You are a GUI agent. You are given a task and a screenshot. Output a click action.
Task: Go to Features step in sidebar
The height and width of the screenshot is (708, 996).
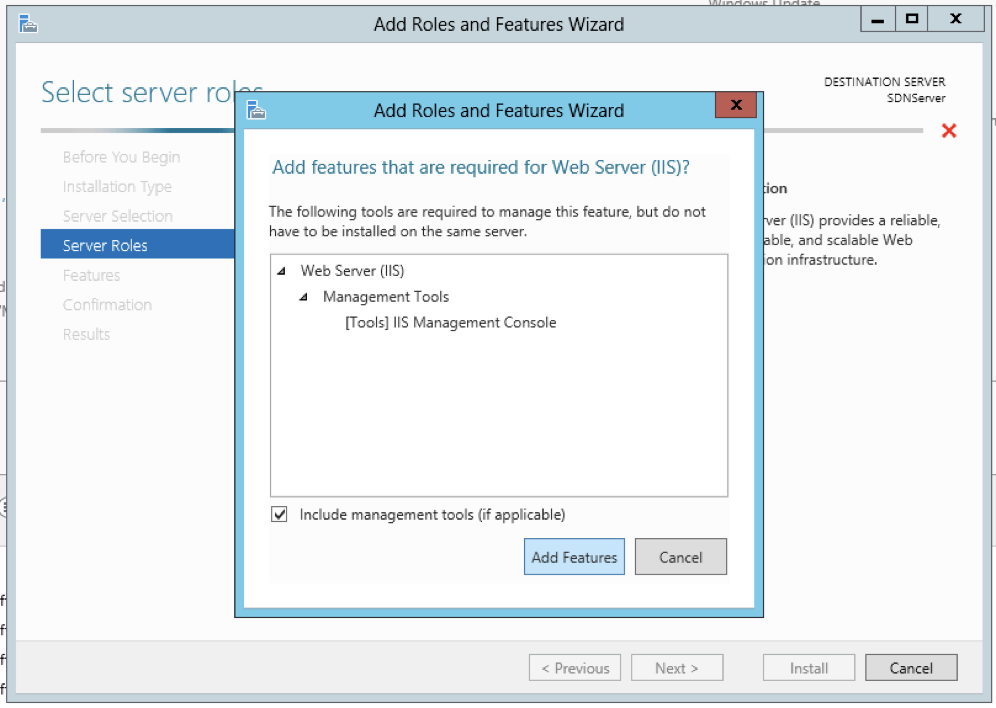point(91,275)
